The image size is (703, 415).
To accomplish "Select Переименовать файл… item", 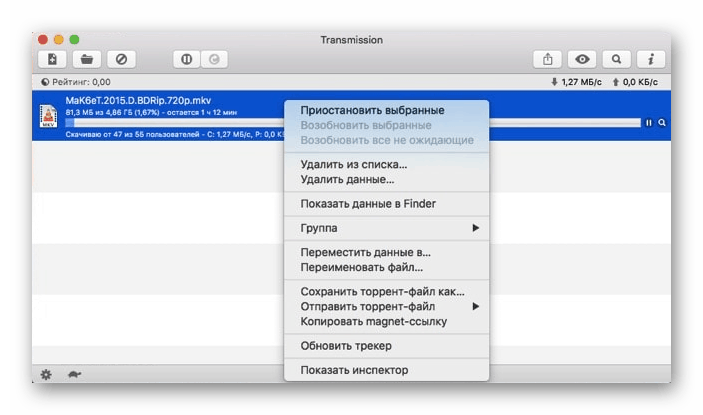I will pos(386,268).
